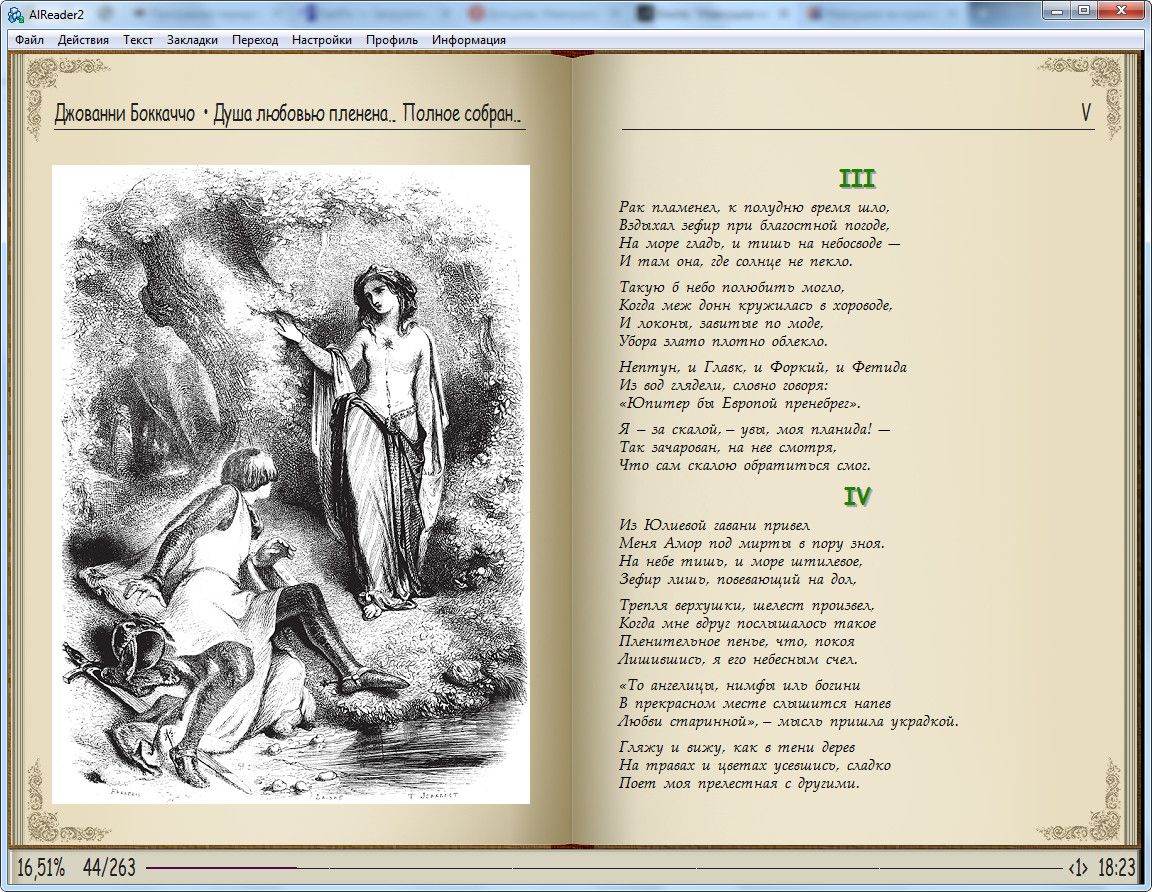Image resolution: width=1152 pixels, height=892 pixels.
Task: Click the 16,51% progress indicator
Action: [x=41, y=868]
